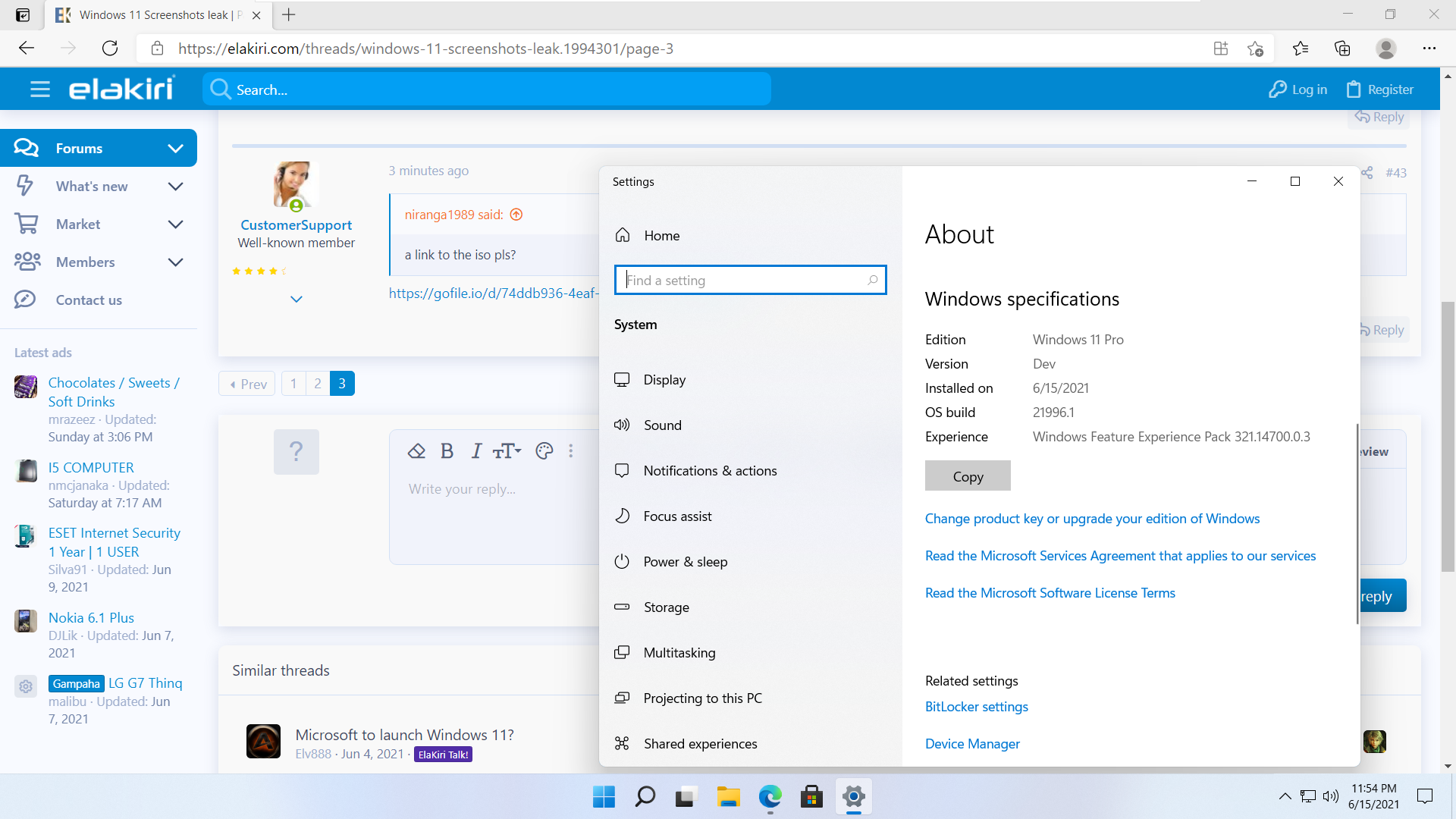1456x819 pixels.
Task: Open Microsoft Services Agreement link
Action: pos(1120,556)
